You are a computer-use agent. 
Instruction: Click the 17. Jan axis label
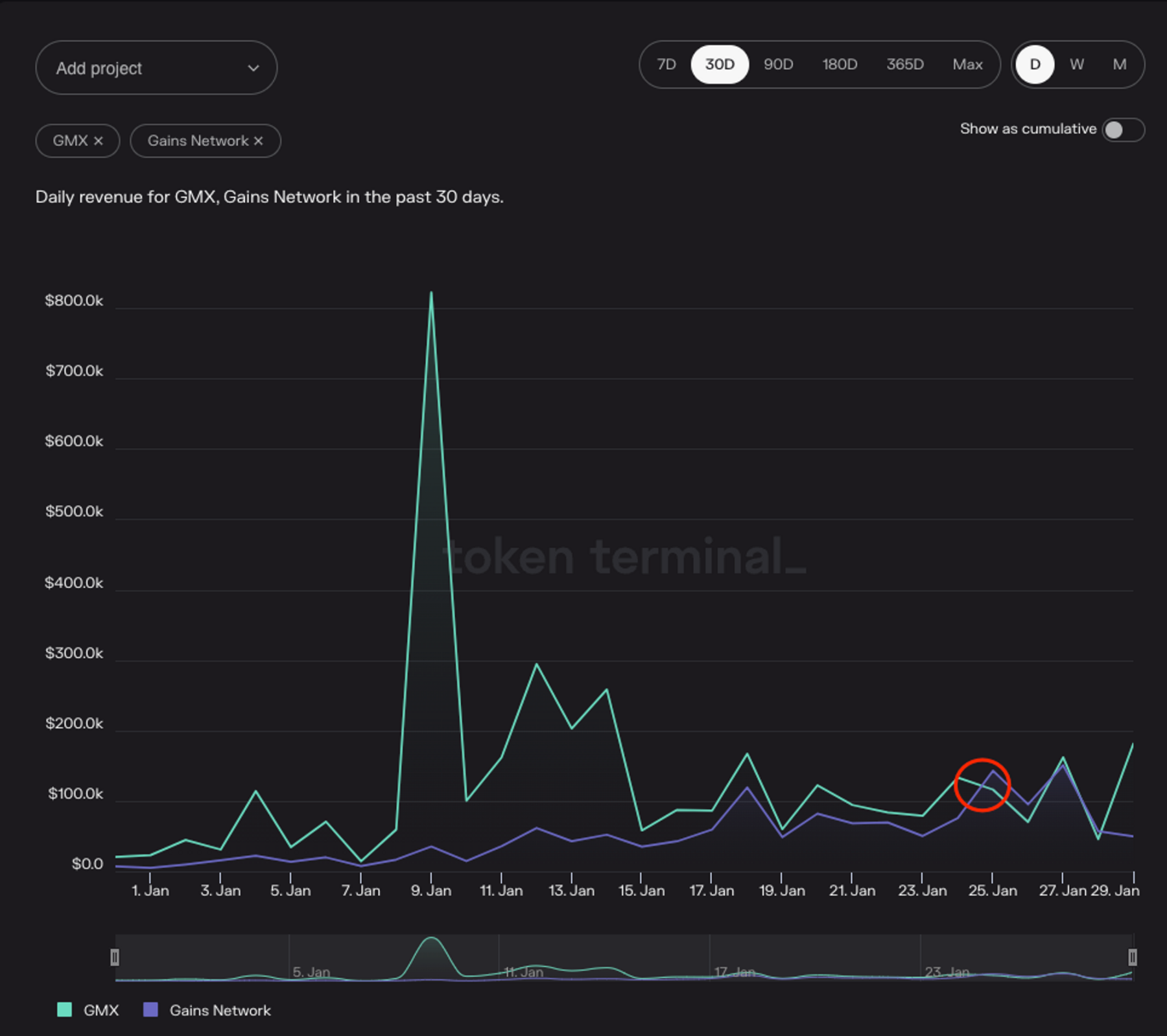712,891
